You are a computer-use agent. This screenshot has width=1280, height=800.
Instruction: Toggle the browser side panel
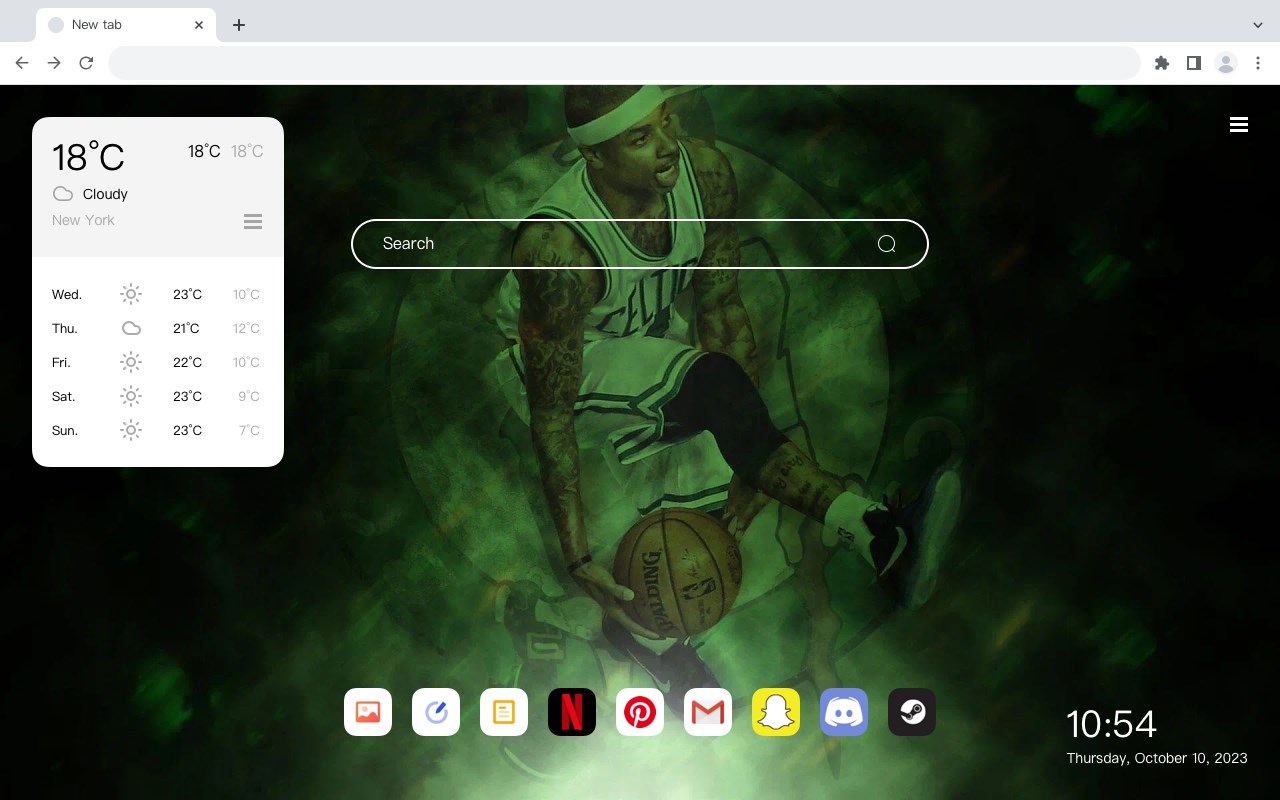click(1193, 63)
